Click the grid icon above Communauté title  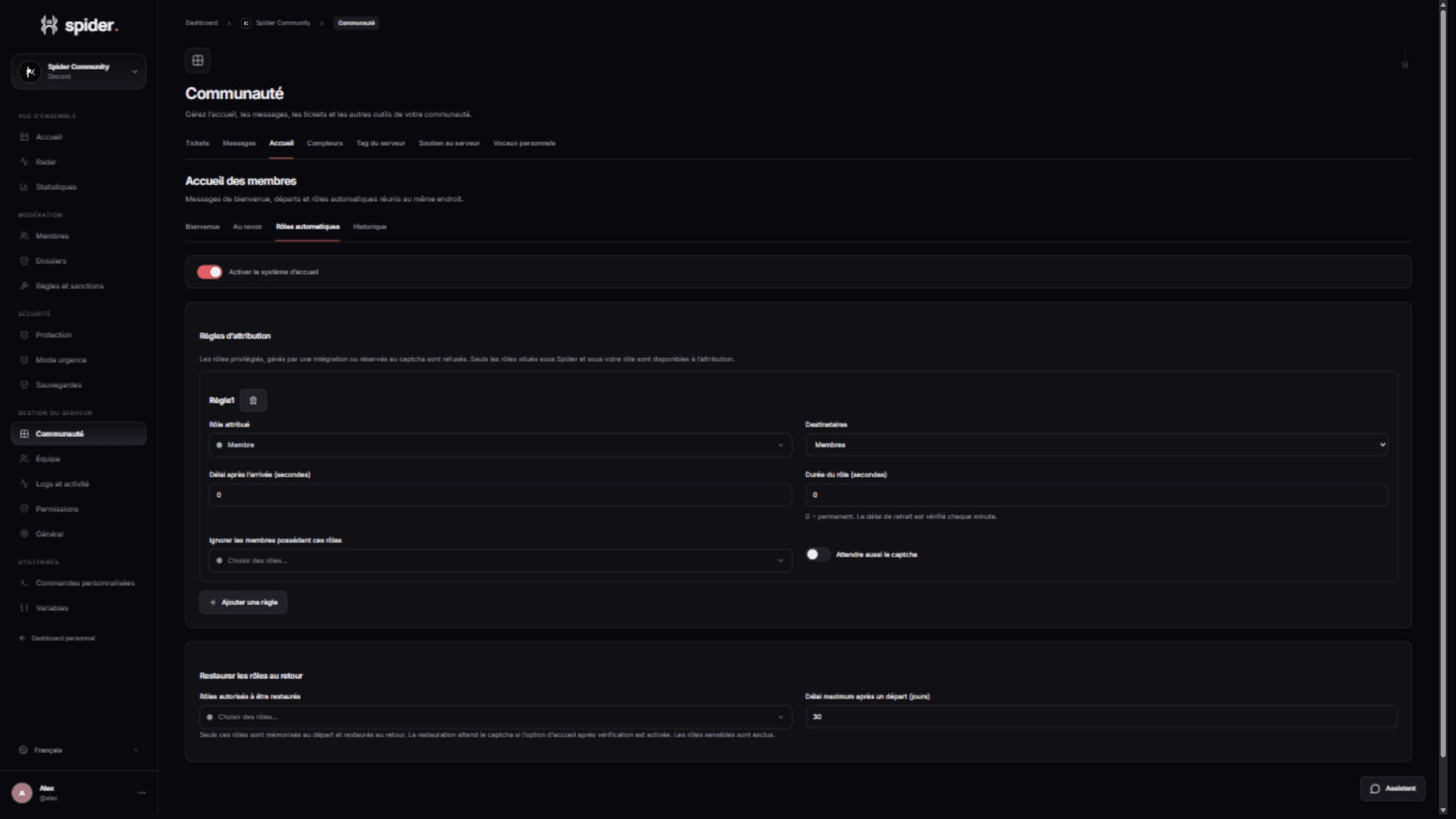tap(198, 60)
